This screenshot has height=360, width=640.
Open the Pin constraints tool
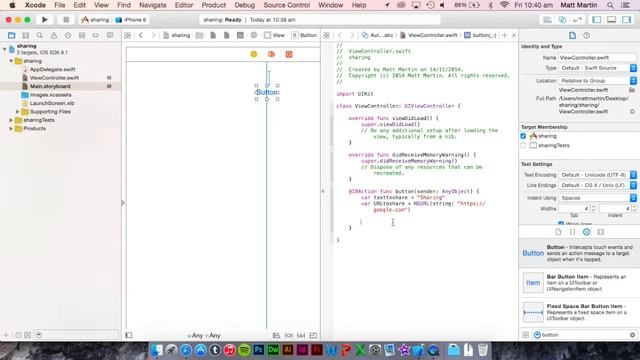pyautogui.click(x=289, y=336)
